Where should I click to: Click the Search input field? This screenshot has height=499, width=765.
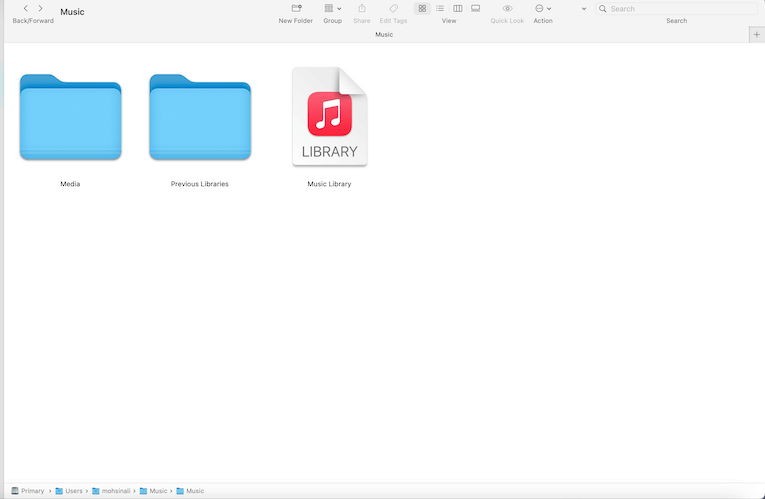click(680, 8)
